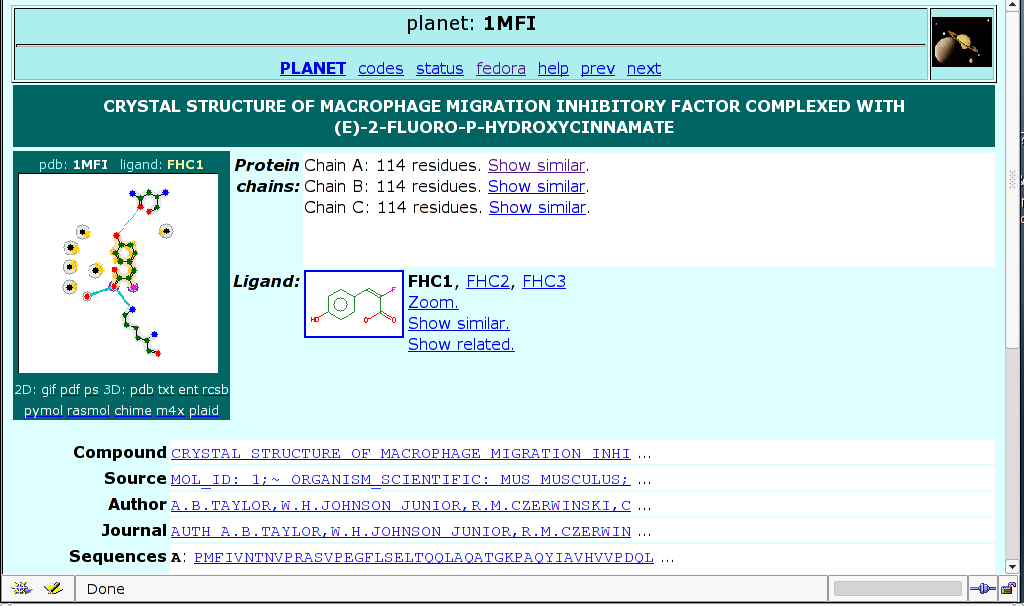
Task: Click the 2D ligand interaction diagram
Action: [119, 273]
